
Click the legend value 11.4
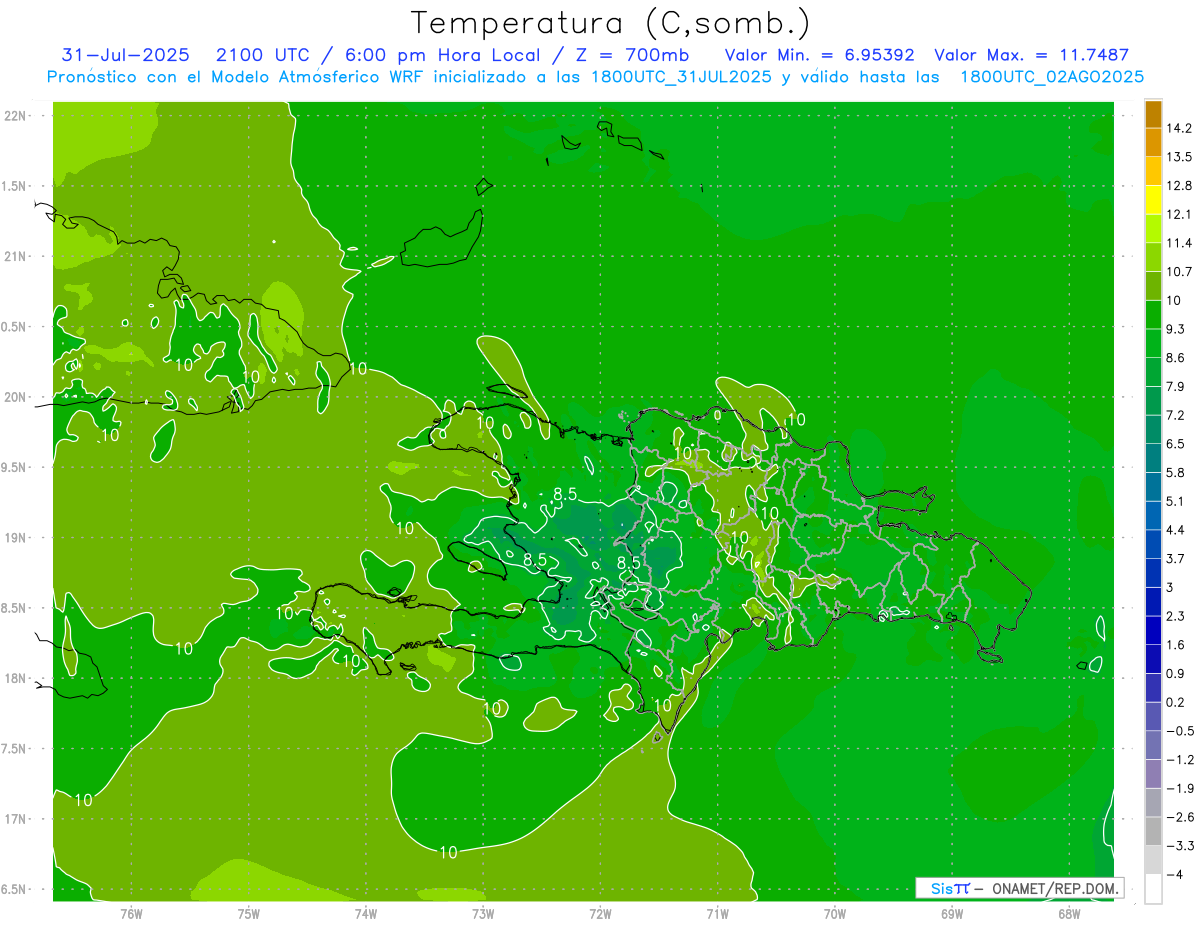(1179, 243)
